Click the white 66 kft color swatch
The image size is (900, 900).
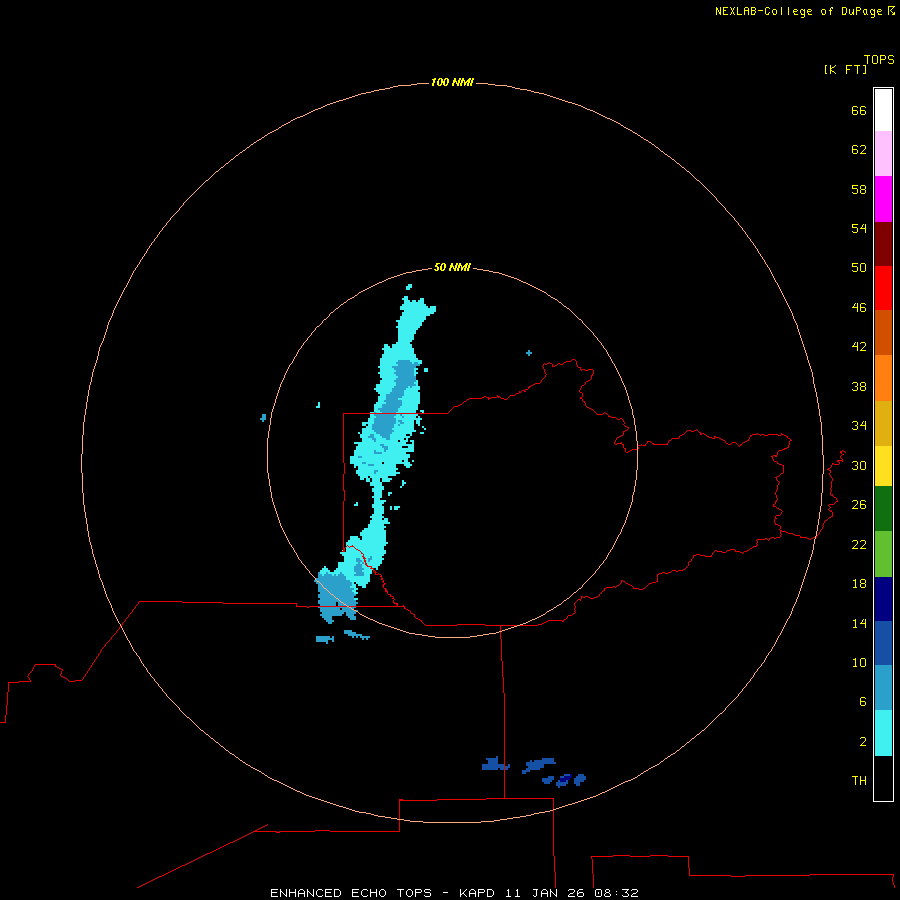[883, 110]
